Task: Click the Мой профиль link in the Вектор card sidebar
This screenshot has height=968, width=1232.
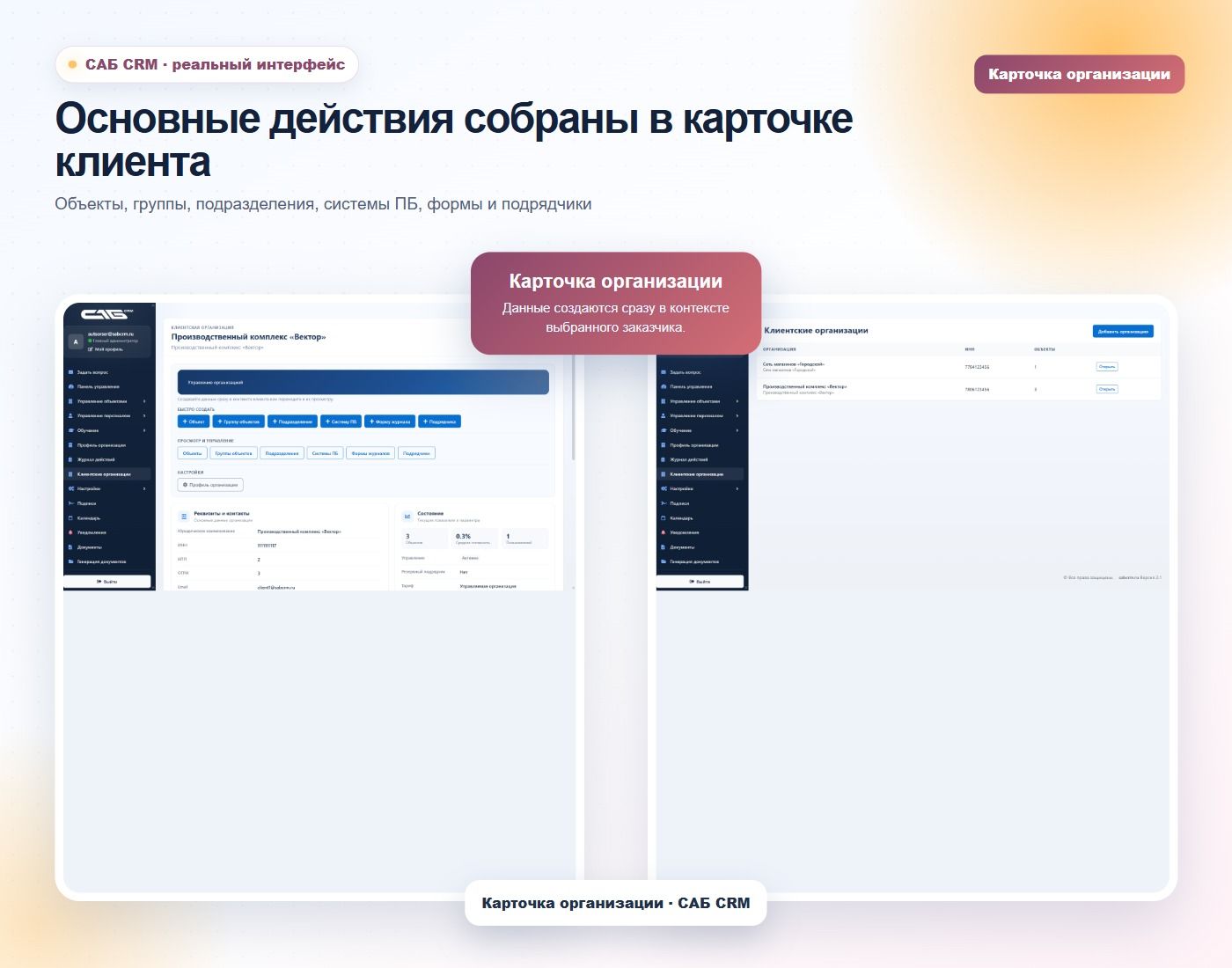Action: point(106,349)
